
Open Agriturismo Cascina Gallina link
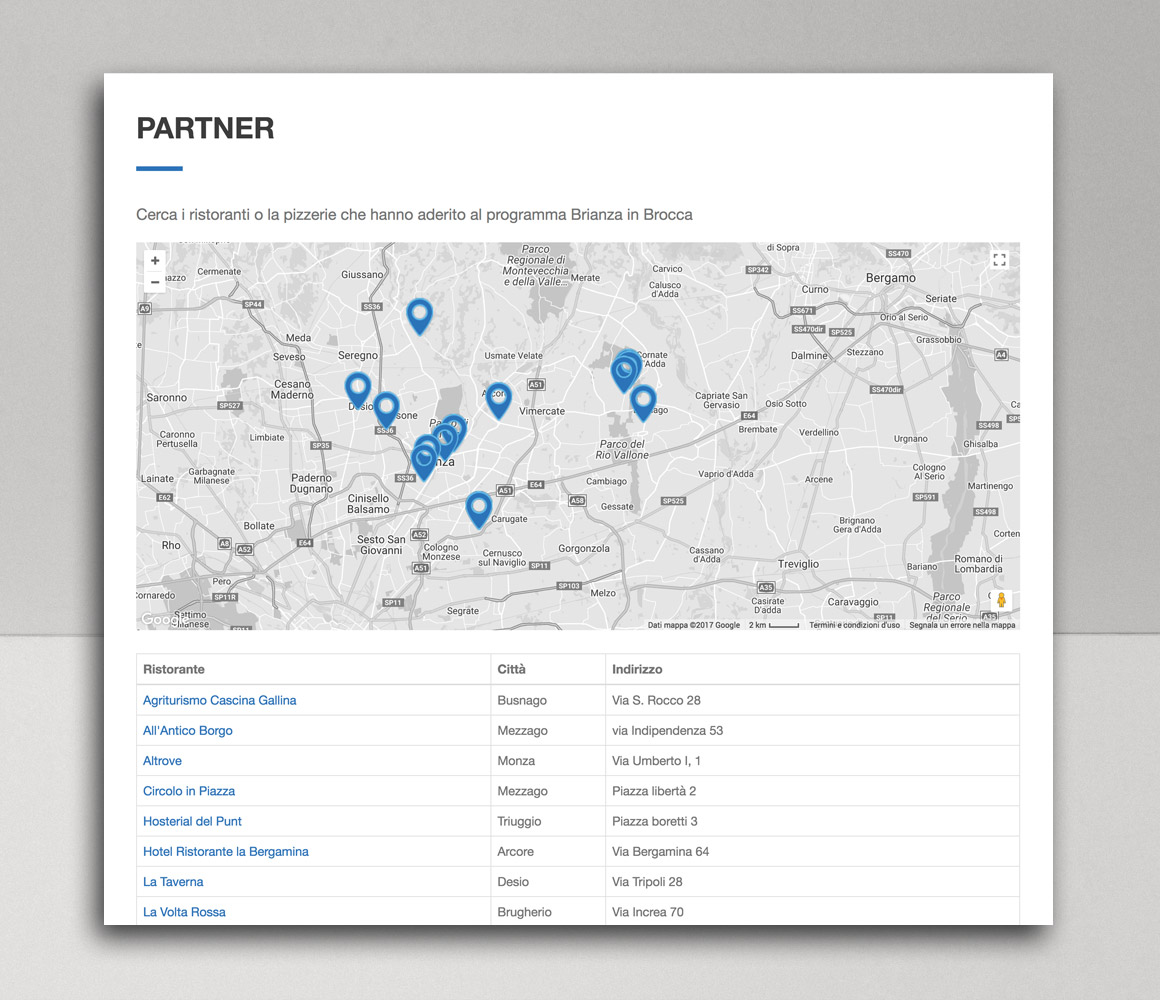tap(220, 700)
